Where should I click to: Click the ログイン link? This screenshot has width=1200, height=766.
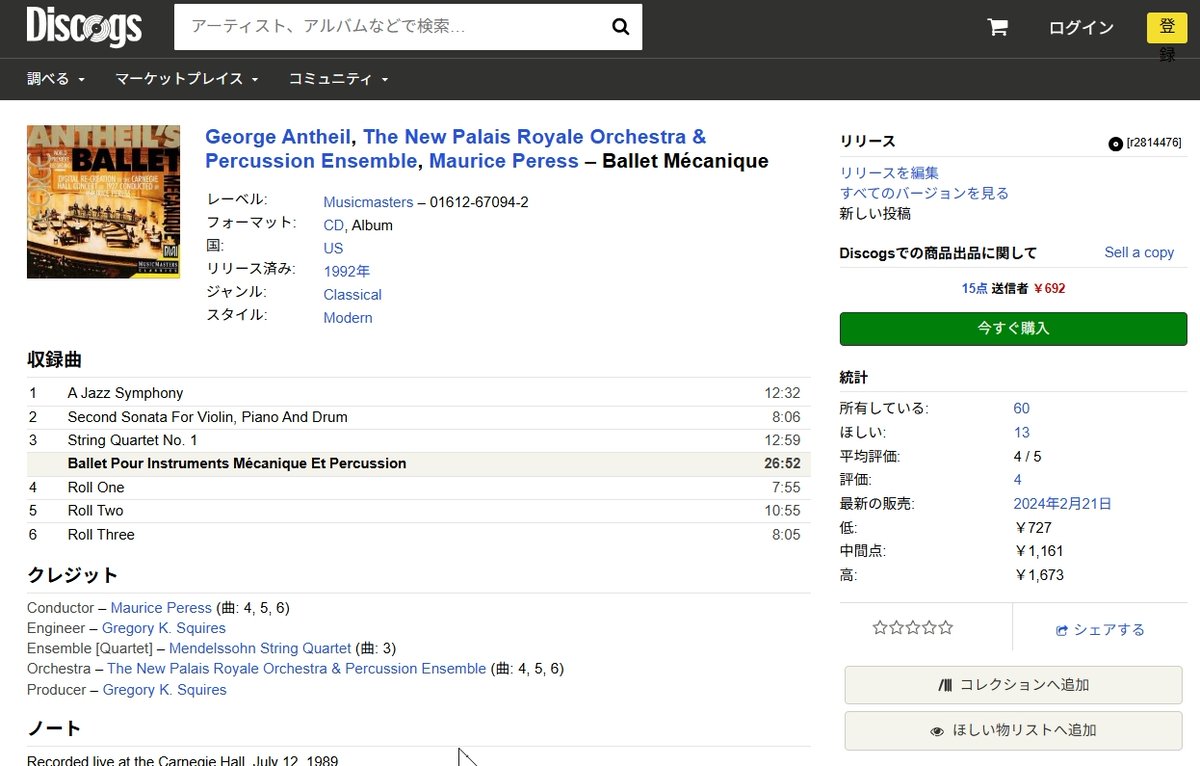(x=1081, y=28)
